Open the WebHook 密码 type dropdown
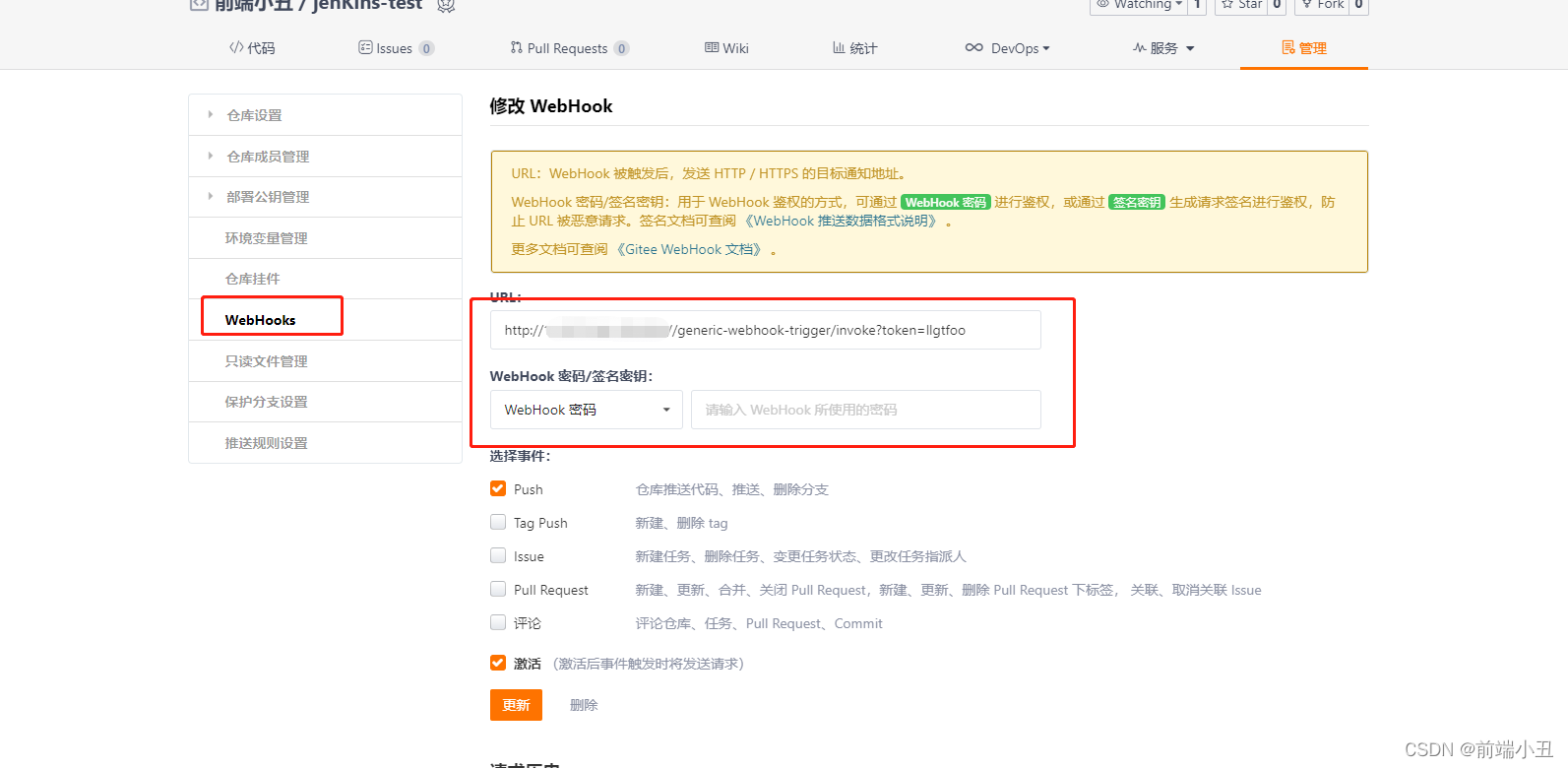Screen dimensions: 1568x768 click(587, 410)
